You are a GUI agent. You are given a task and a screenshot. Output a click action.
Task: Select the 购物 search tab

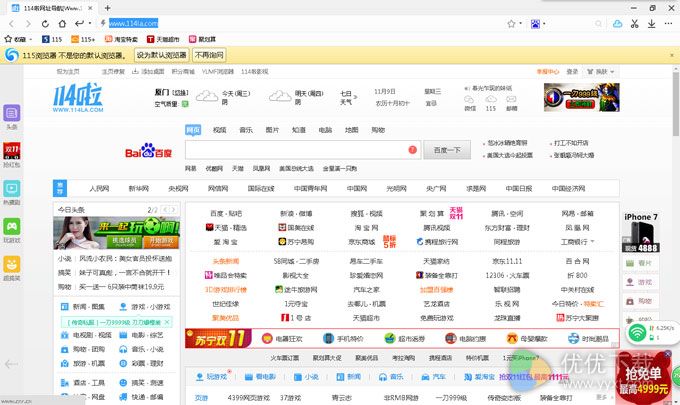pos(378,130)
